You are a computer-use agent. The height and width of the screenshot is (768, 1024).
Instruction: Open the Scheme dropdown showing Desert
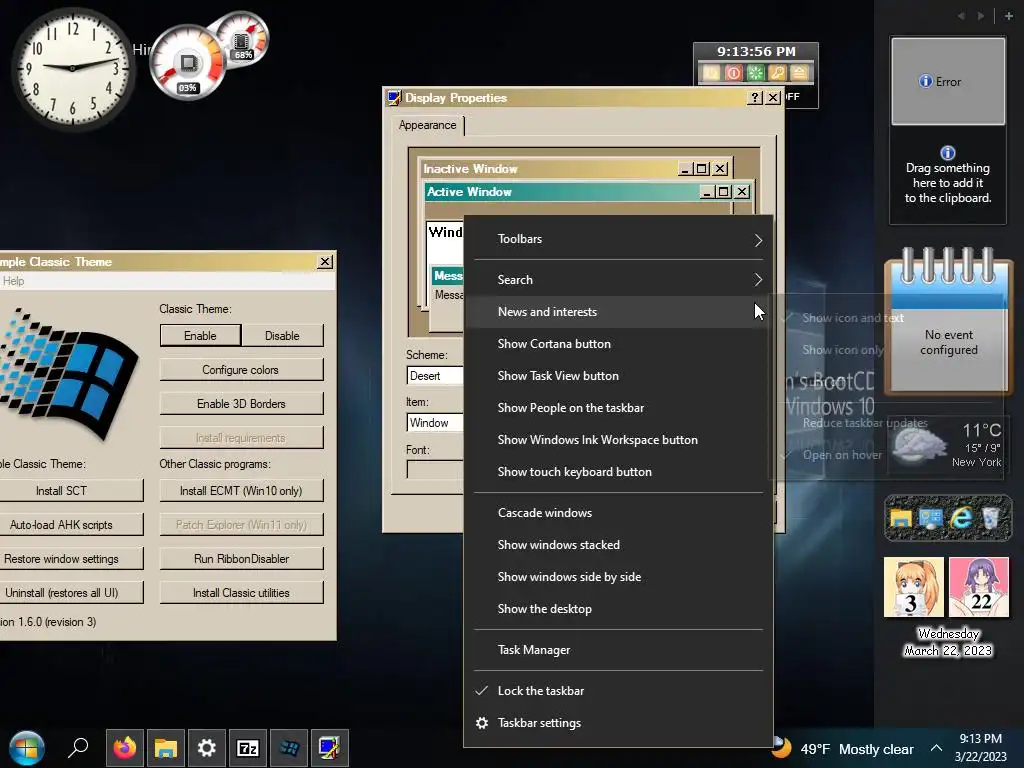(x=435, y=376)
